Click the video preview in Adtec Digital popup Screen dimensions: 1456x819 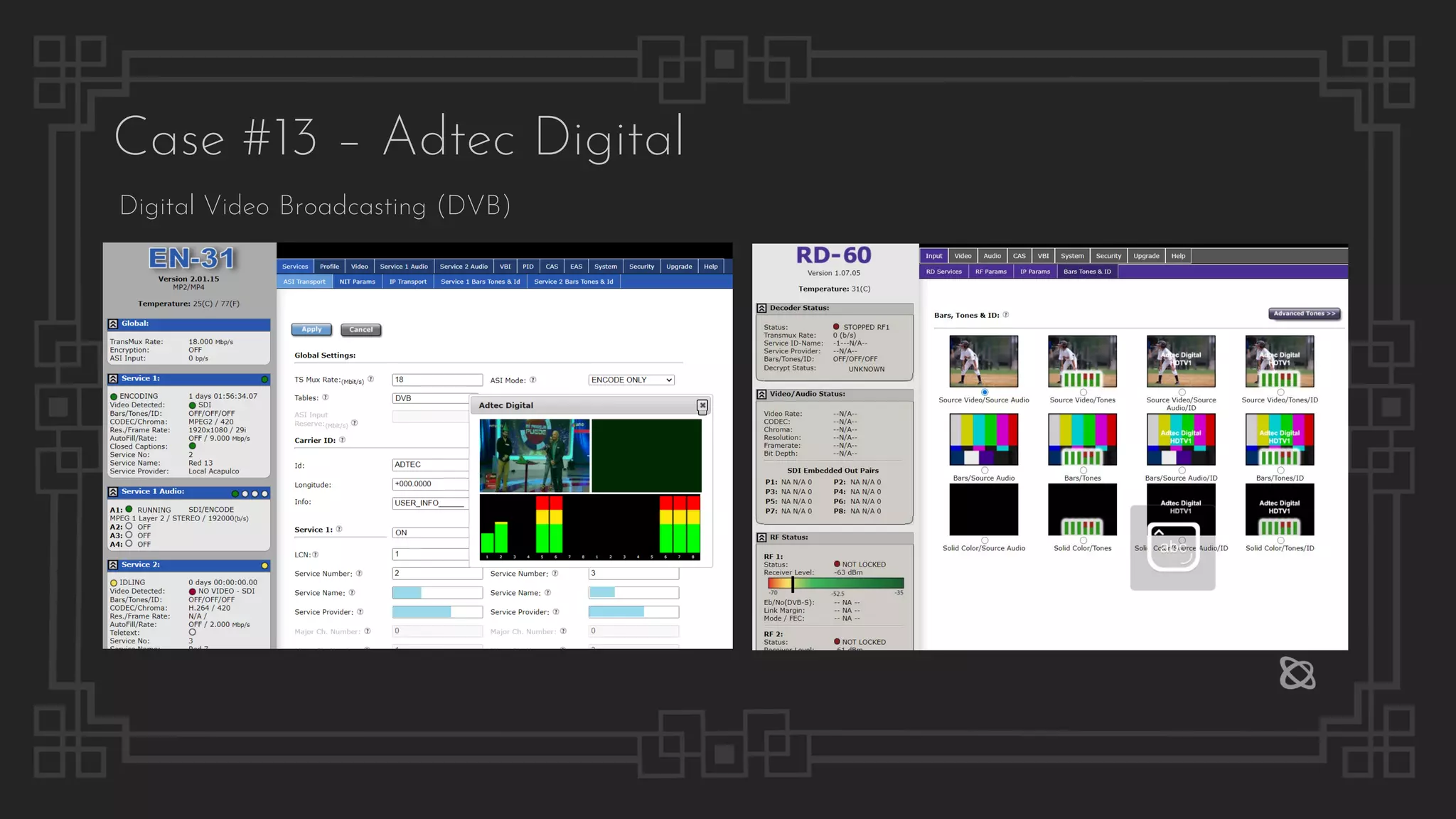click(x=535, y=456)
